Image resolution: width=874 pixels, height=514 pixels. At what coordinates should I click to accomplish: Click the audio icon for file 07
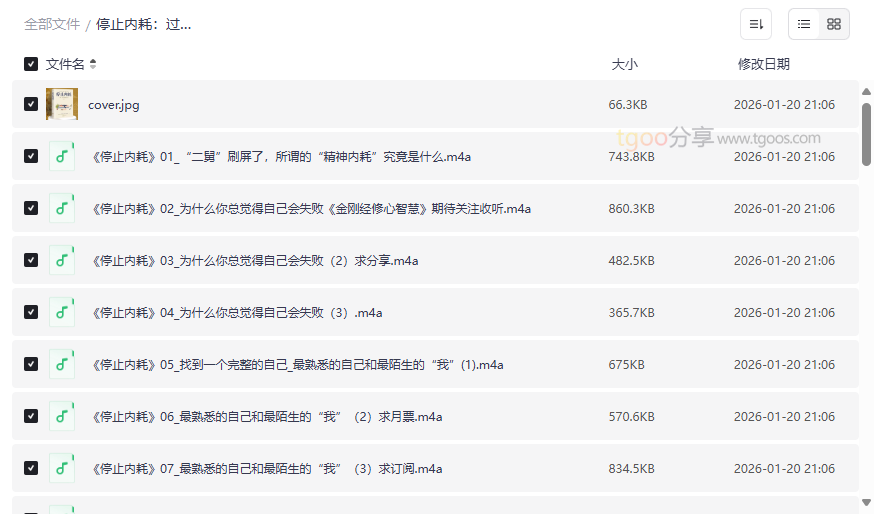[x=62, y=468]
